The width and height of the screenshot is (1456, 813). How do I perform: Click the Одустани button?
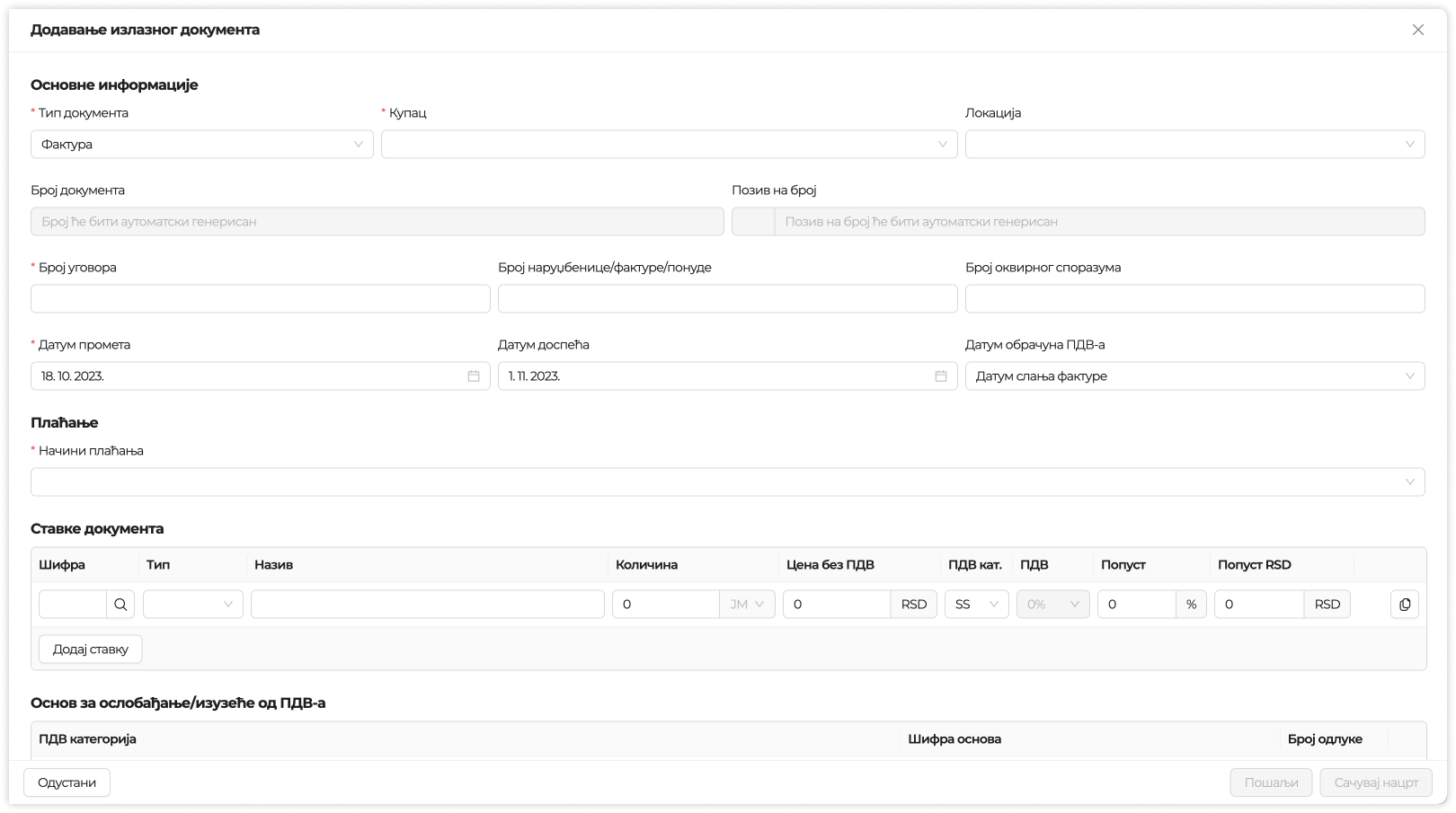coord(67,782)
